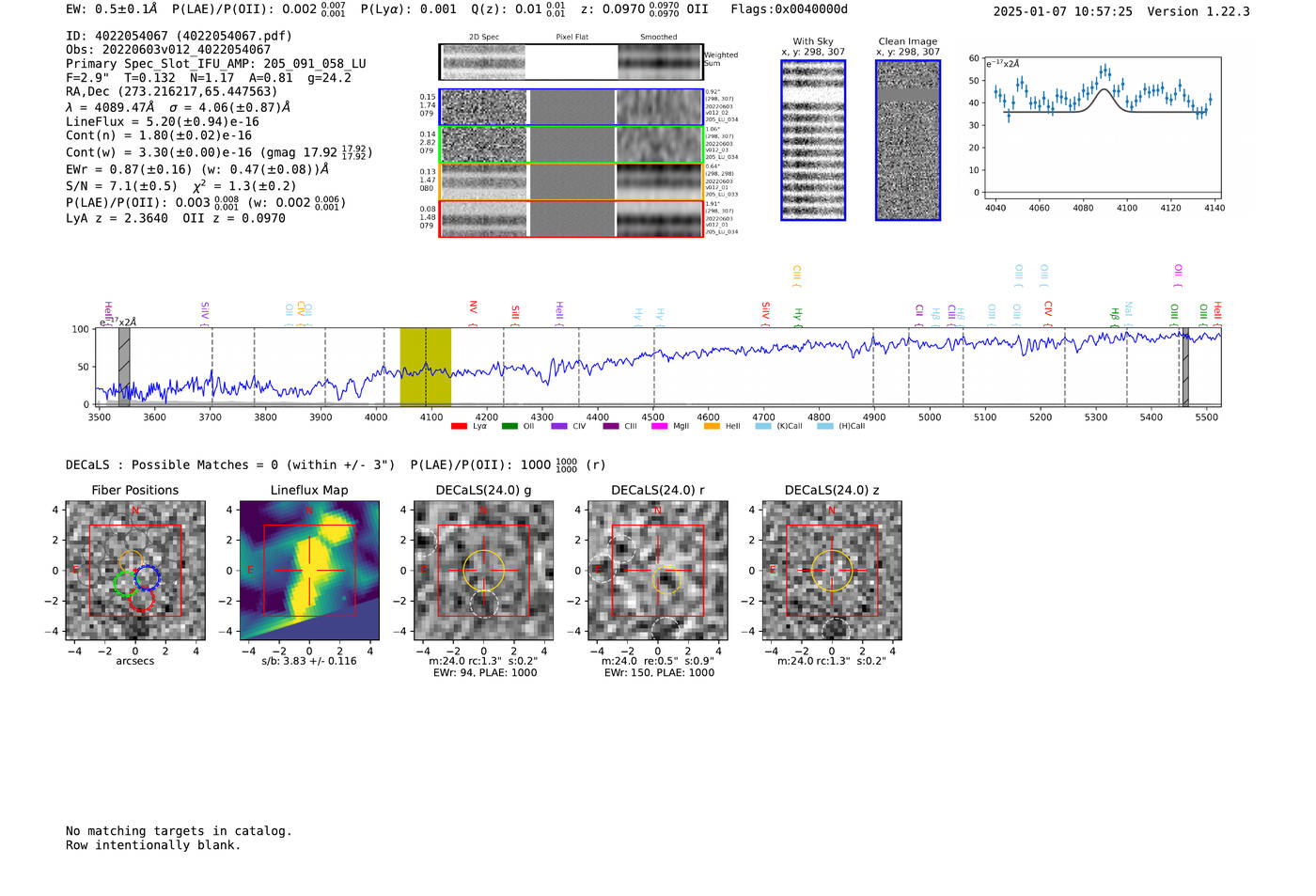Click the yellow CIII] label above the spectrum
The height and width of the screenshot is (896, 1316).
(x=797, y=275)
